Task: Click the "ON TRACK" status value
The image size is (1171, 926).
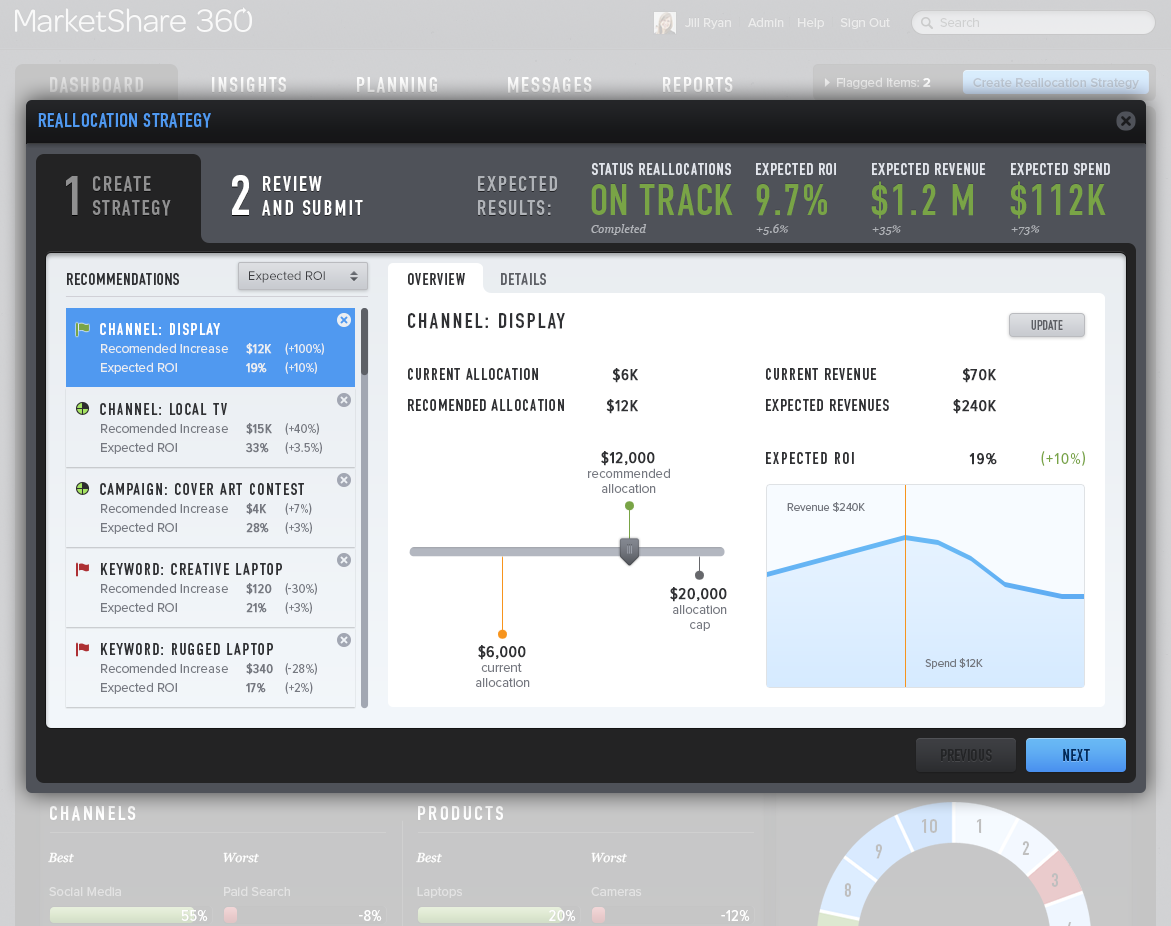Action: click(x=661, y=200)
